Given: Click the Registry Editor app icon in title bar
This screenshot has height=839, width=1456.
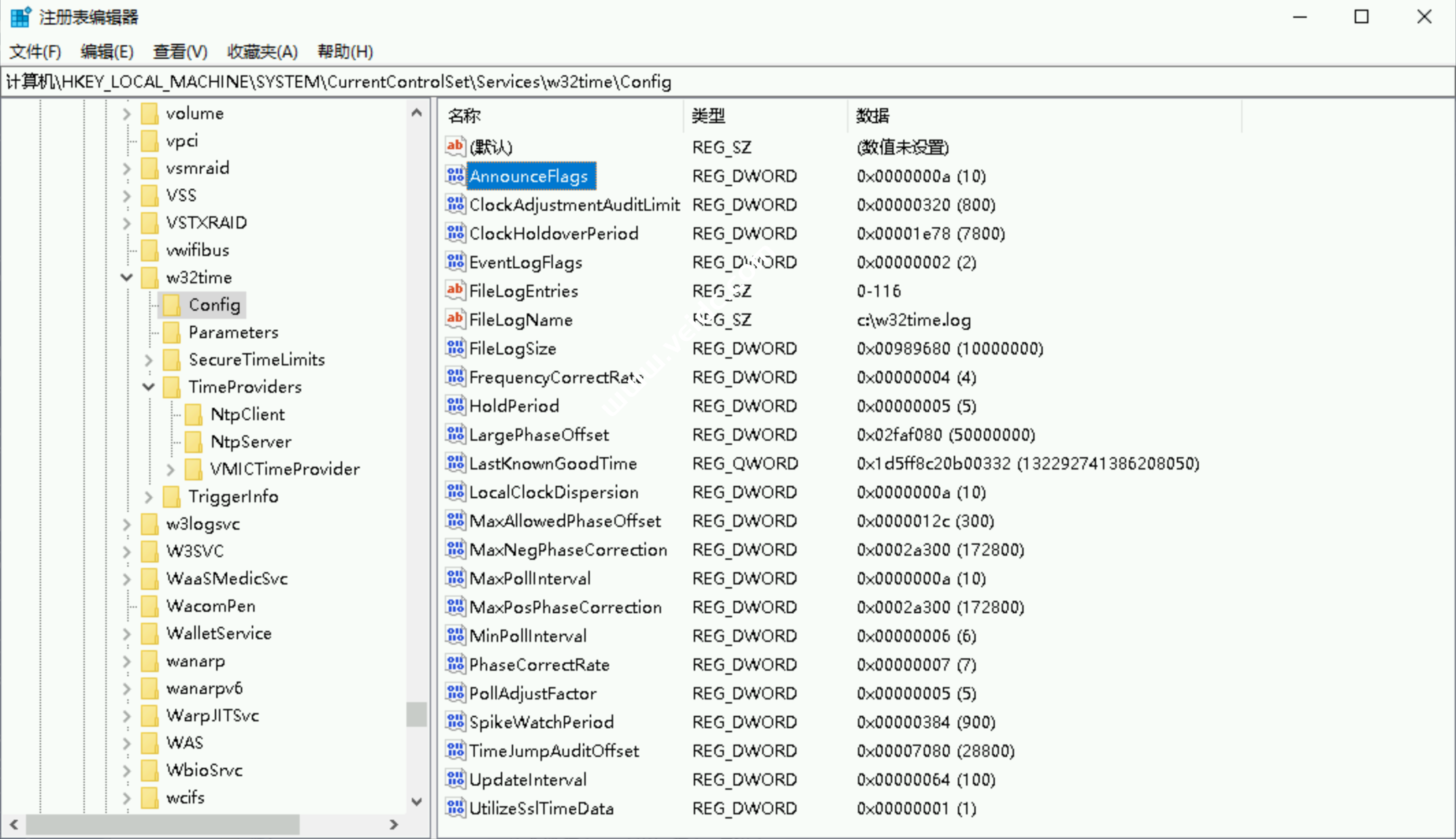Looking at the screenshot, I should point(21,16).
